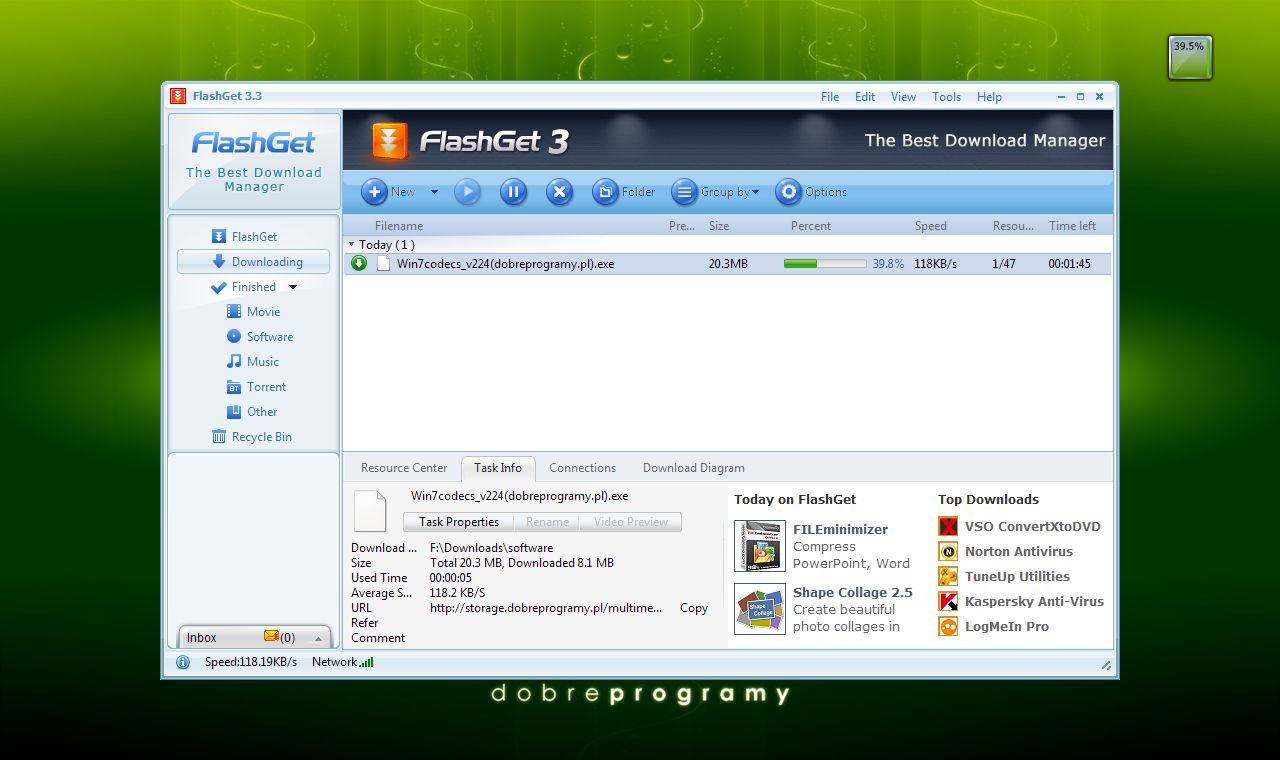Screen dimensions: 1280x760
Task: Copy the download URL
Action: pos(693,608)
